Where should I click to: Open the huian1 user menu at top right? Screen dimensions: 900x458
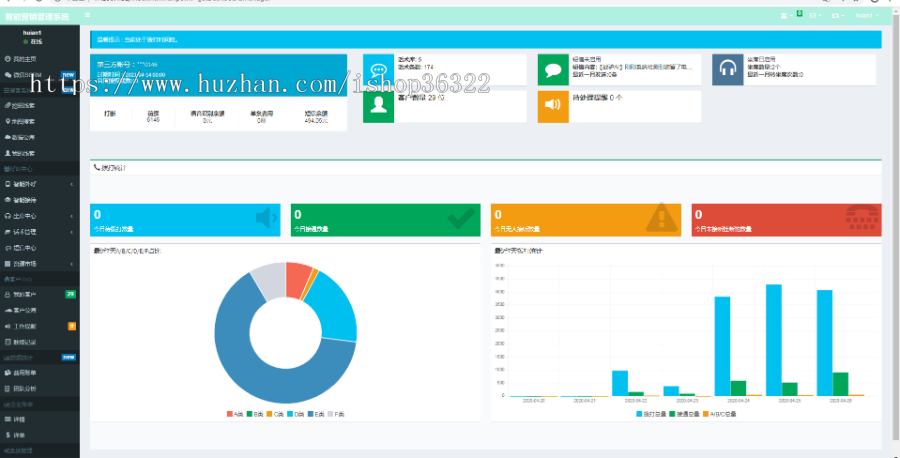(866, 16)
